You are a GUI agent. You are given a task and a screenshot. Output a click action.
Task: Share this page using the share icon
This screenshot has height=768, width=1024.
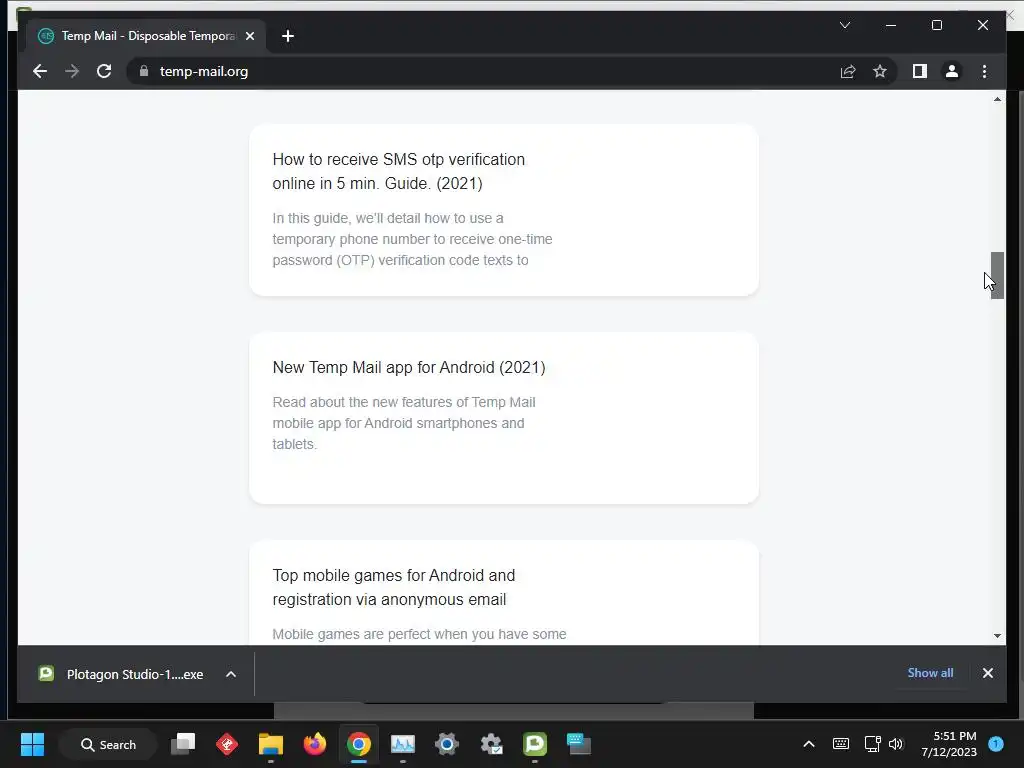pyautogui.click(x=848, y=71)
